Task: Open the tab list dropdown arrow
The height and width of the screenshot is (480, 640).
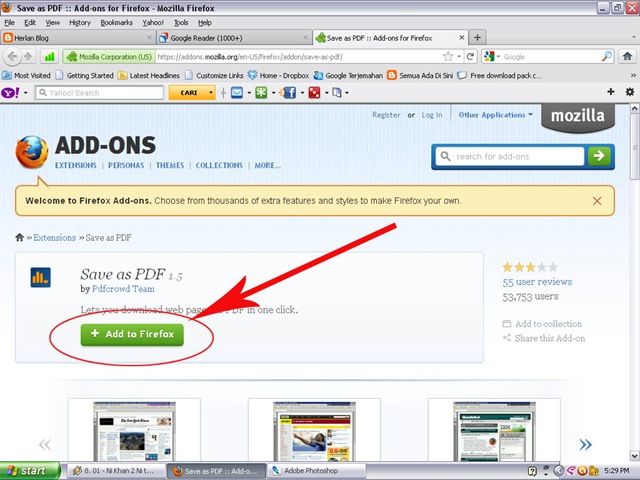Action: coord(633,38)
